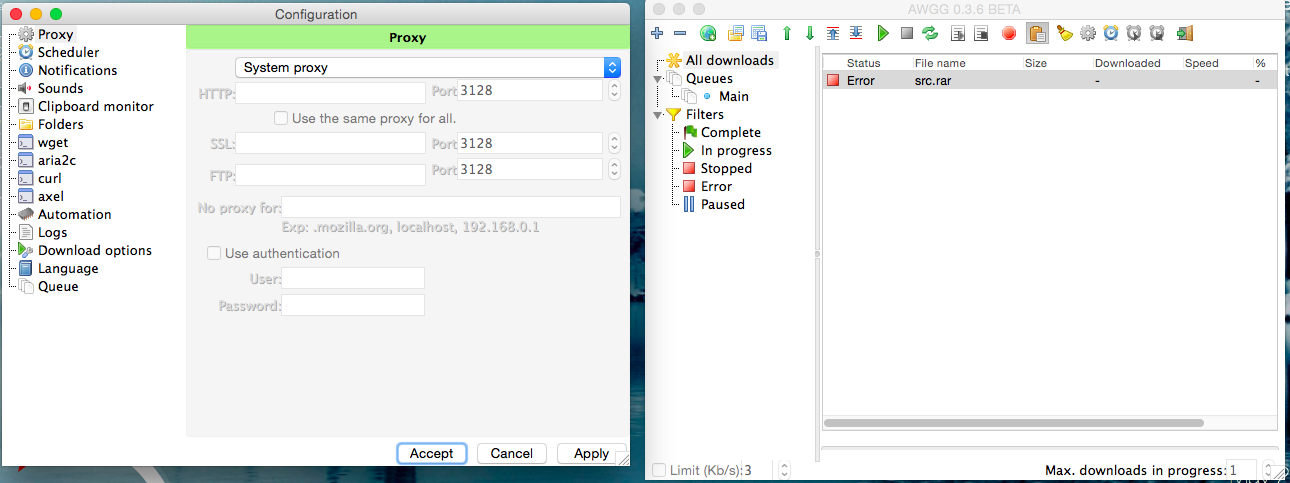Click the move-to-bottom icon in the toolbar
This screenshot has width=1290, height=483.
click(856, 33)
